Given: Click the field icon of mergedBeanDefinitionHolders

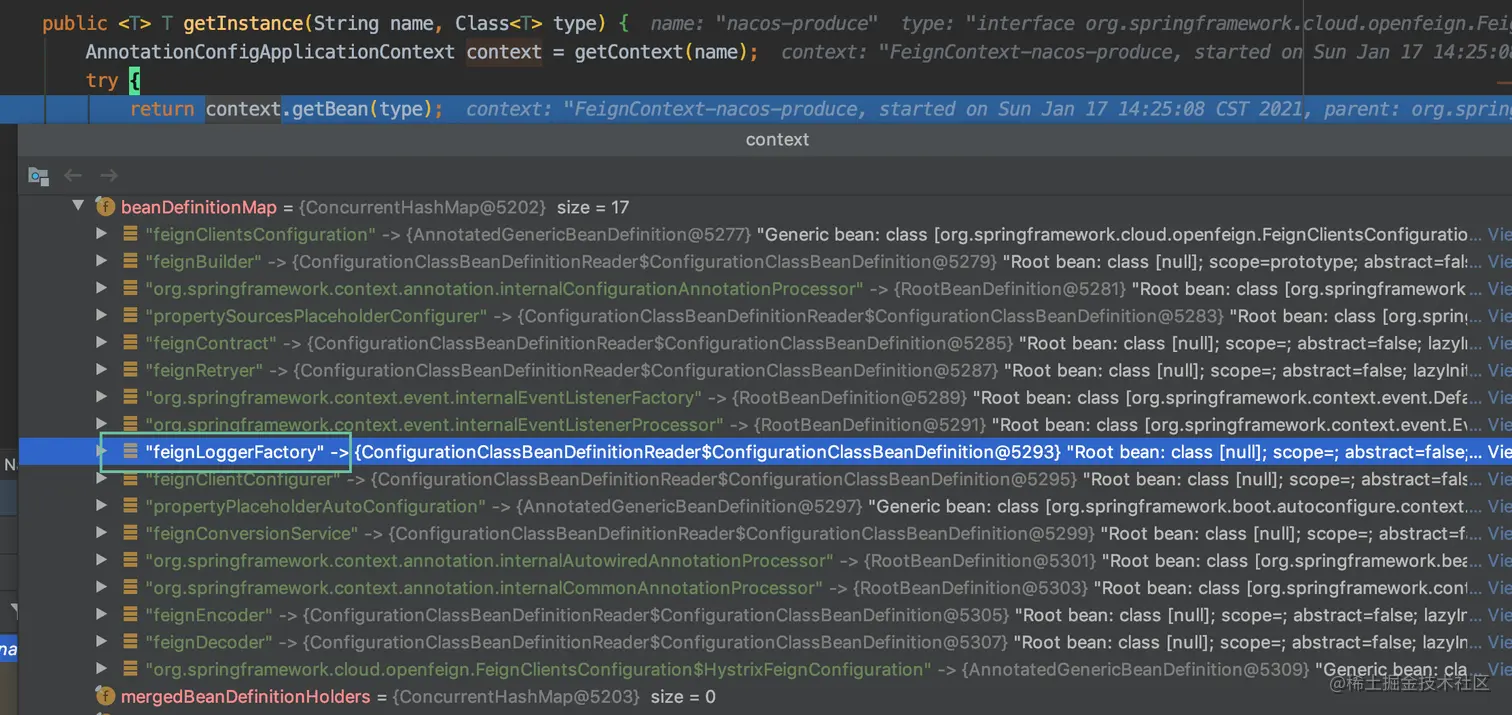Looking at the screenshot, I should (x=105, y=696).
